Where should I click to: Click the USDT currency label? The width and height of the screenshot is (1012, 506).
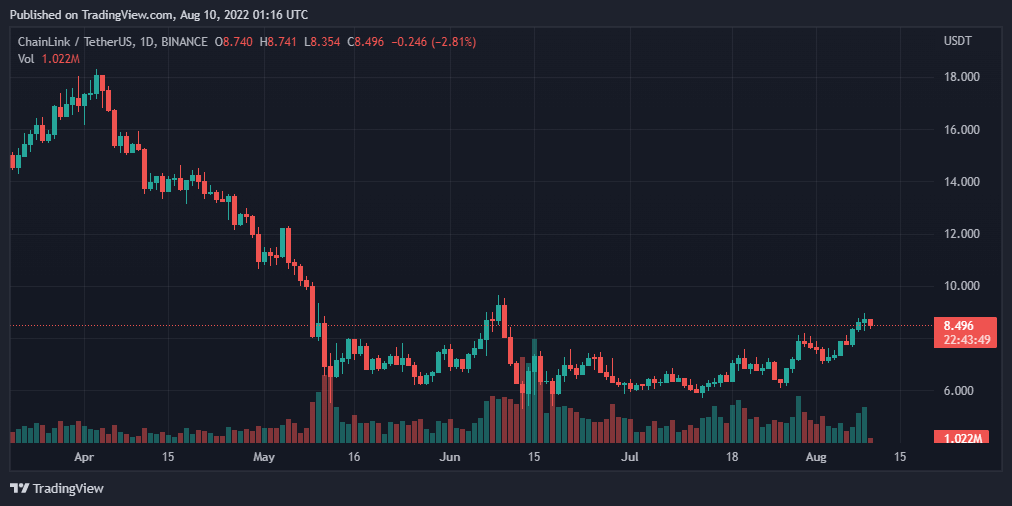(957, 41)
